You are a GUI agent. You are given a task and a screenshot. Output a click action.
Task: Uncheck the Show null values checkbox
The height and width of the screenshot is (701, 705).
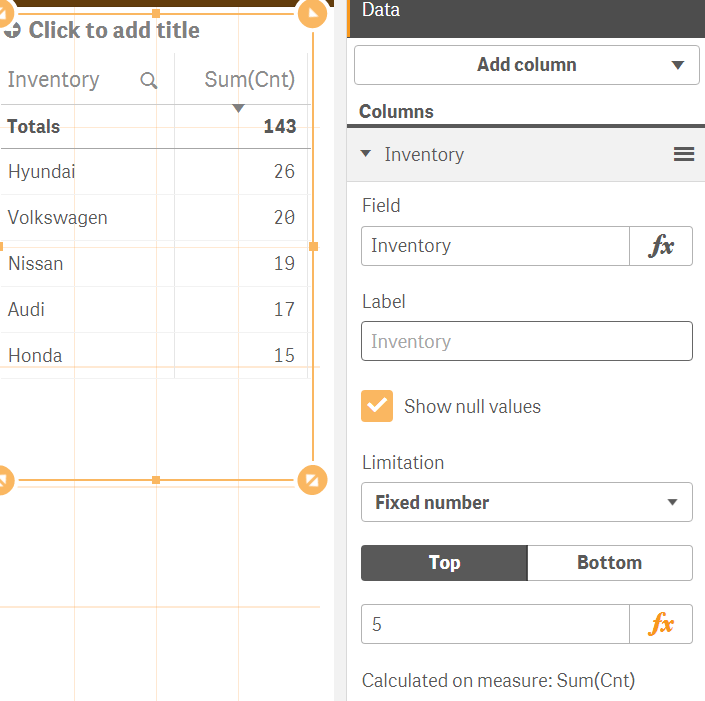click(377, 406)
